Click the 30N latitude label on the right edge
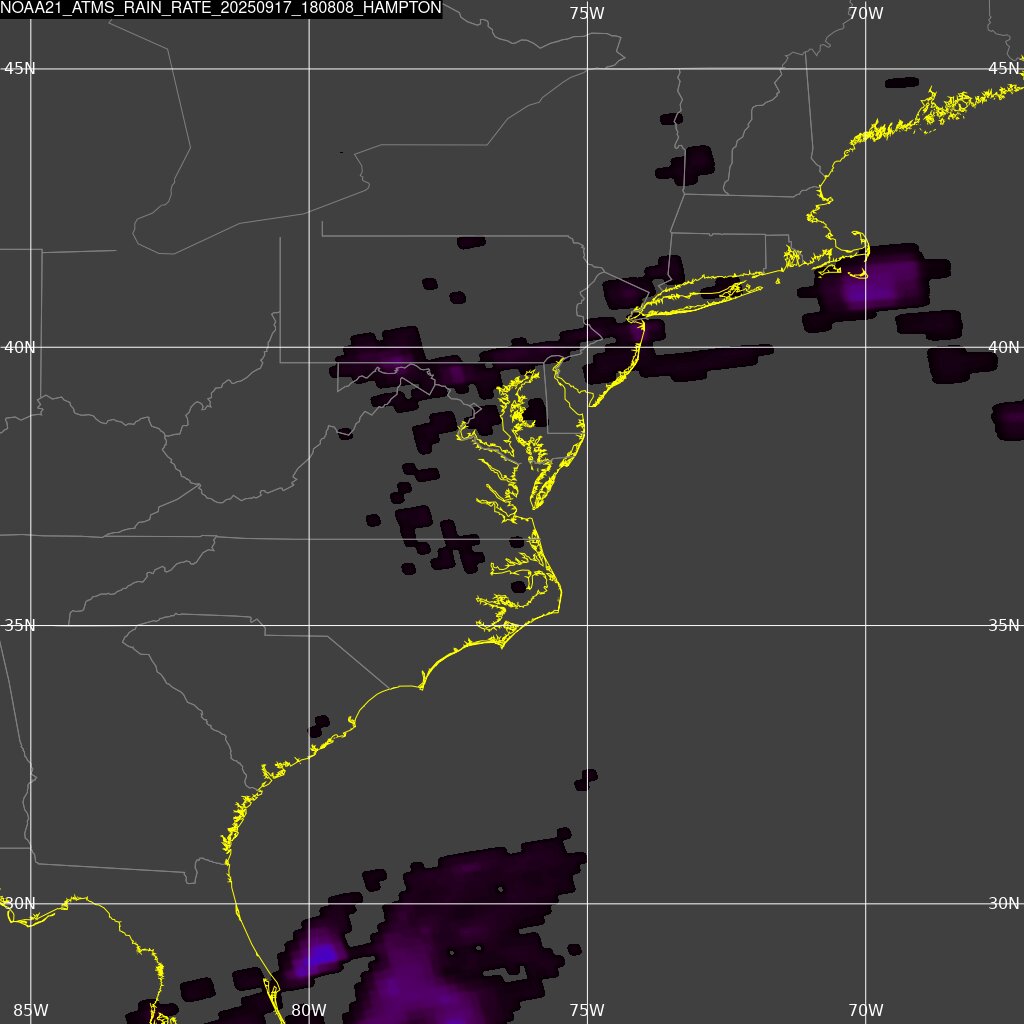 coord(1004,904)
